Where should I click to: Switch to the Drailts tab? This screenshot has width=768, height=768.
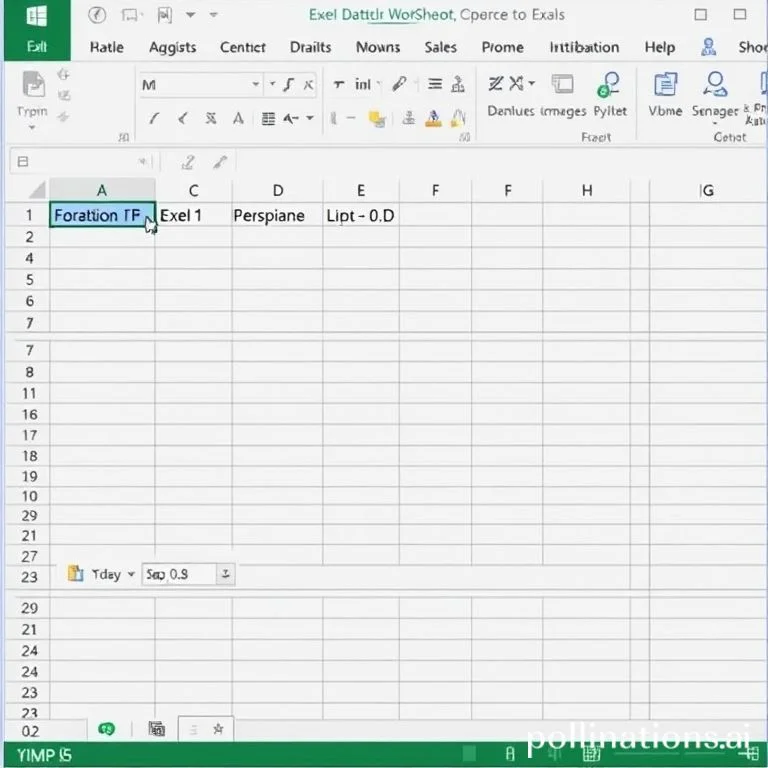pyautogui.click(x=311, y=47)
